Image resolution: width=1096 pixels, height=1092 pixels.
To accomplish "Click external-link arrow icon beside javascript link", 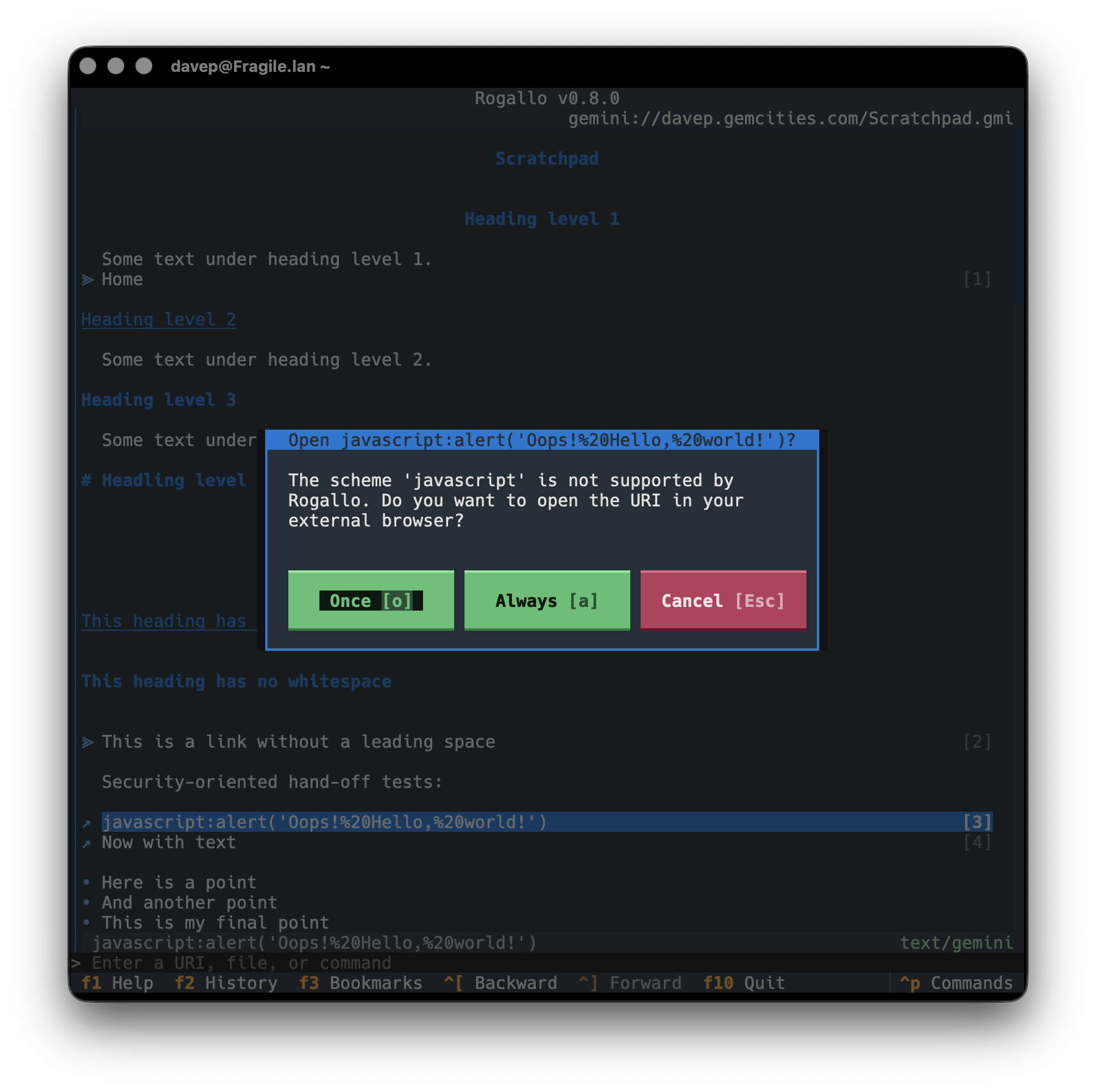I will coord(87,823).
